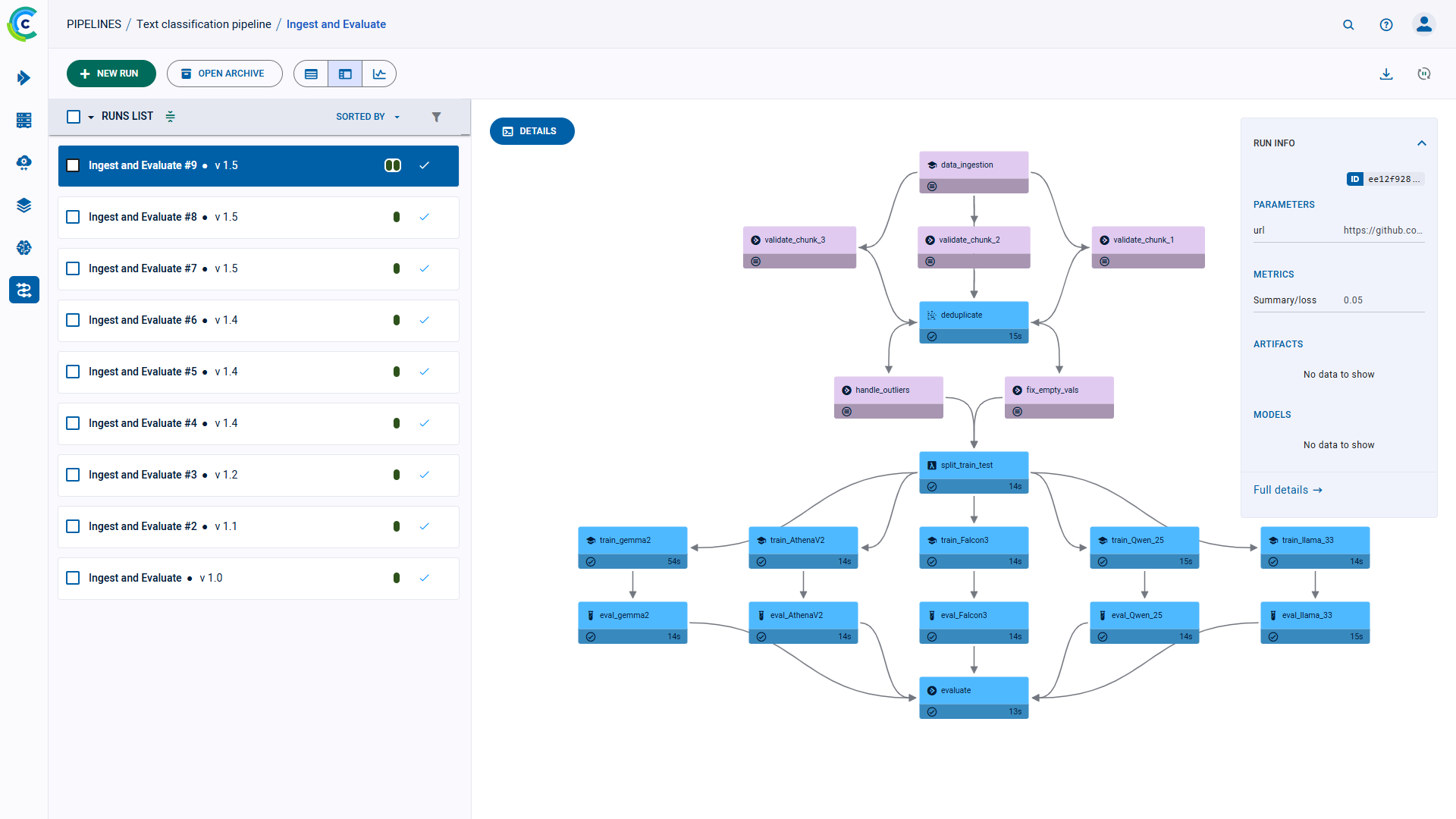
Task: Click the status icon on run #8
Action: pyautogui.click(x=397, y=217)
